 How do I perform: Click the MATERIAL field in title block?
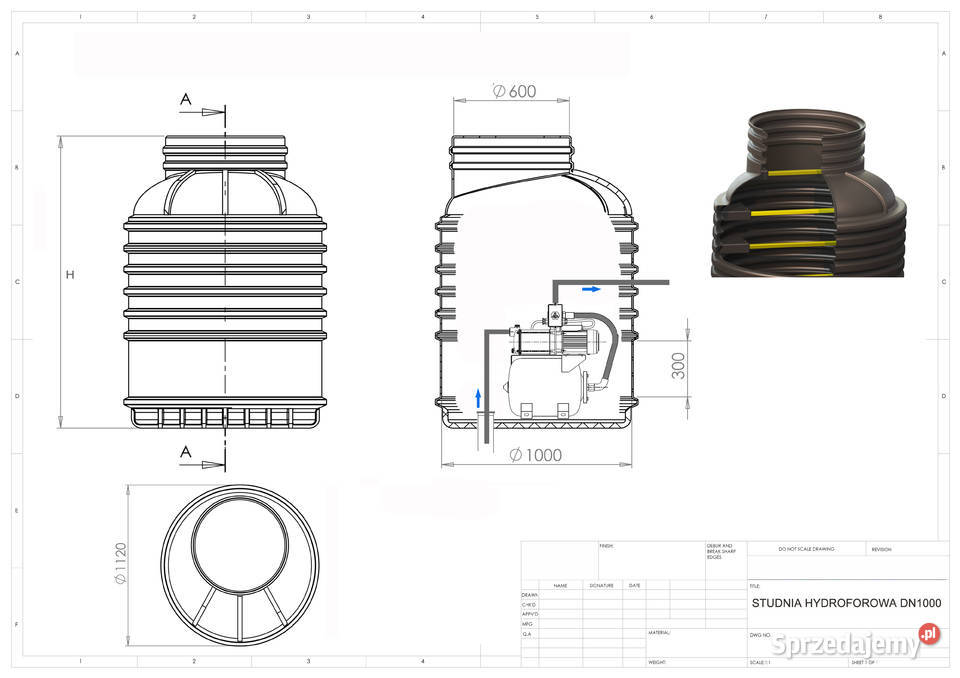[659, 633]
